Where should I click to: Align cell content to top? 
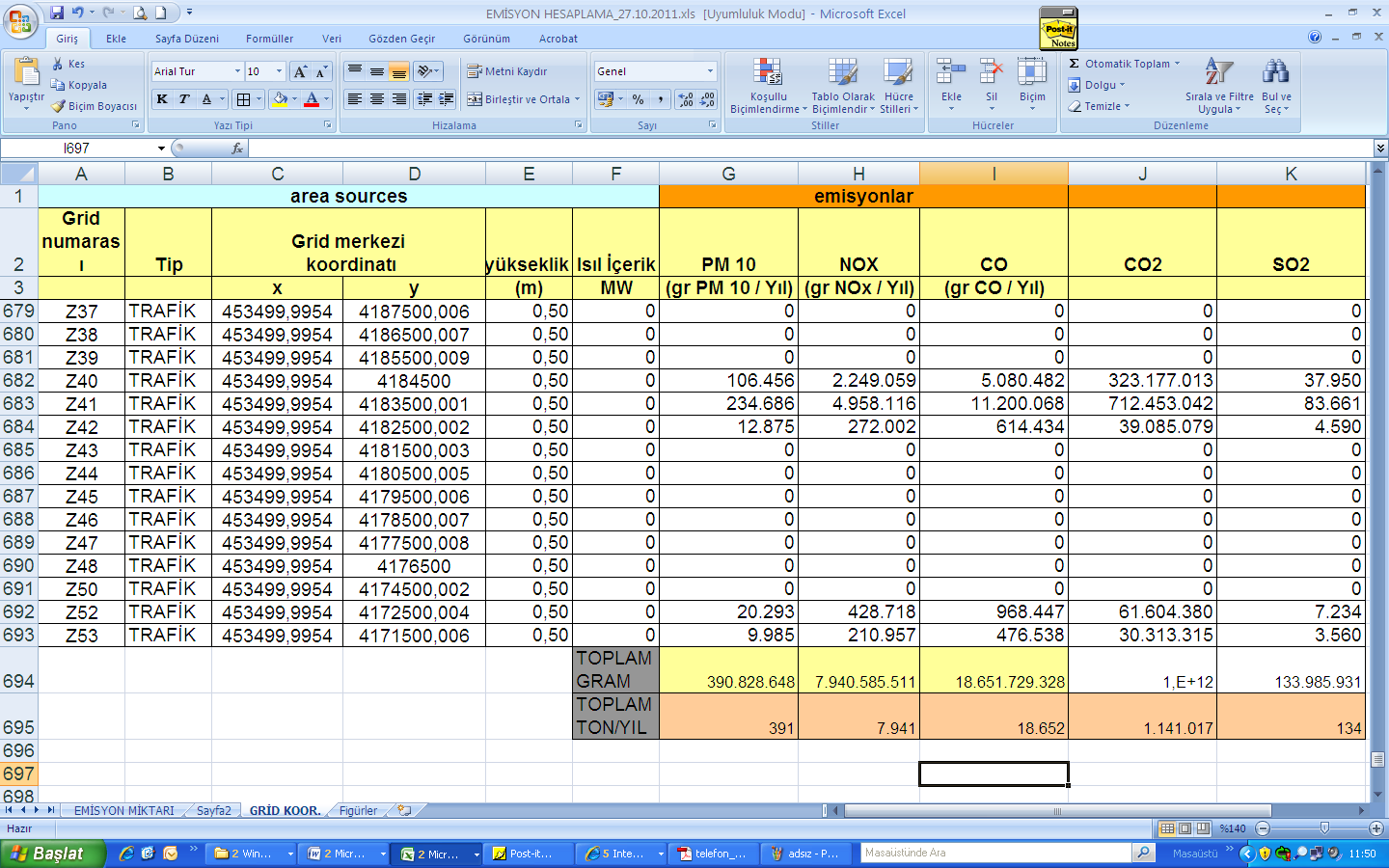[355, 71]
